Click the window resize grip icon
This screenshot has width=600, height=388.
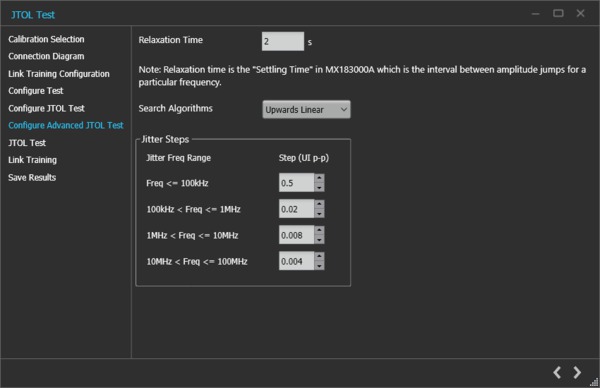point(594,382)
